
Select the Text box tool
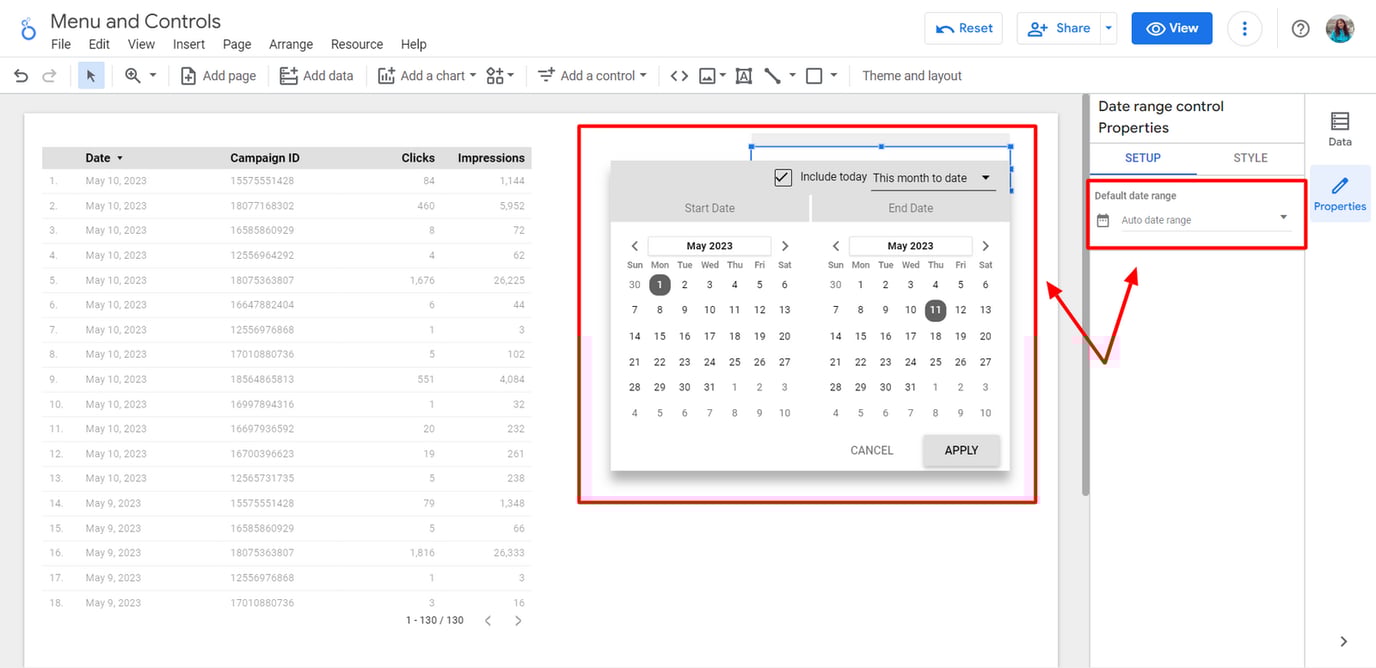(744, 75)
